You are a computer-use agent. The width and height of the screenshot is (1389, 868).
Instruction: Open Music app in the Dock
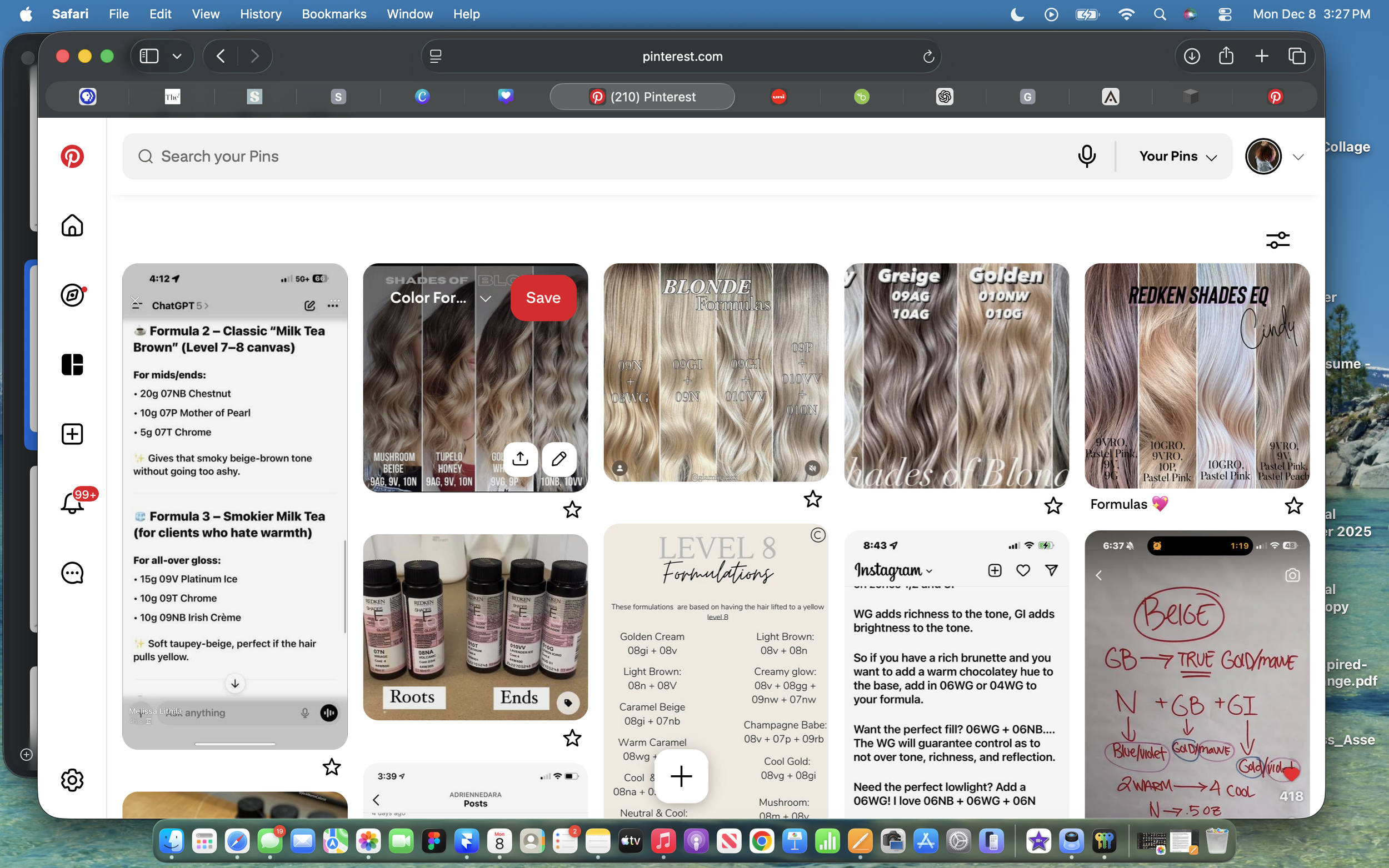(663, 841)
